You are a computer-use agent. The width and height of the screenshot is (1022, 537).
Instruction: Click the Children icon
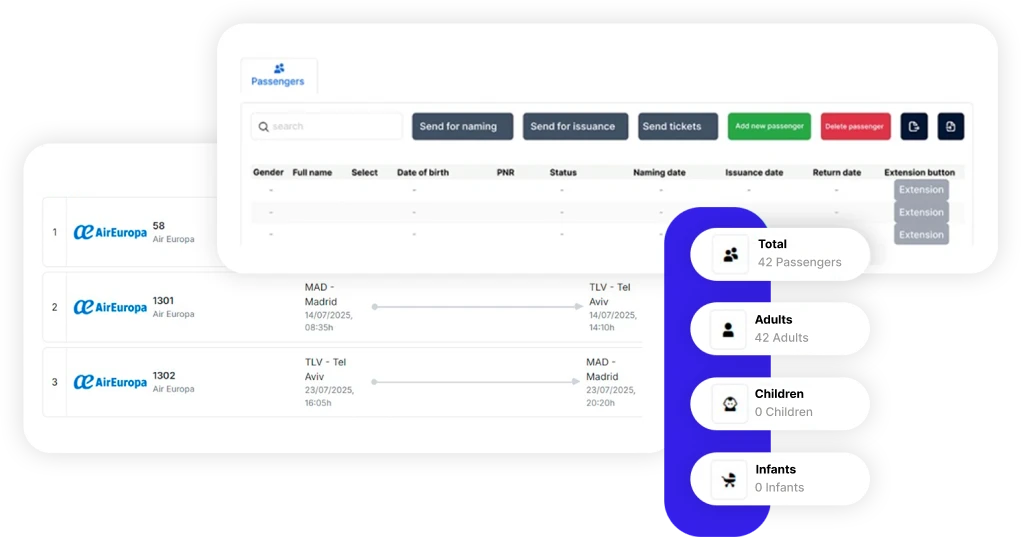(x=729, y=403)
